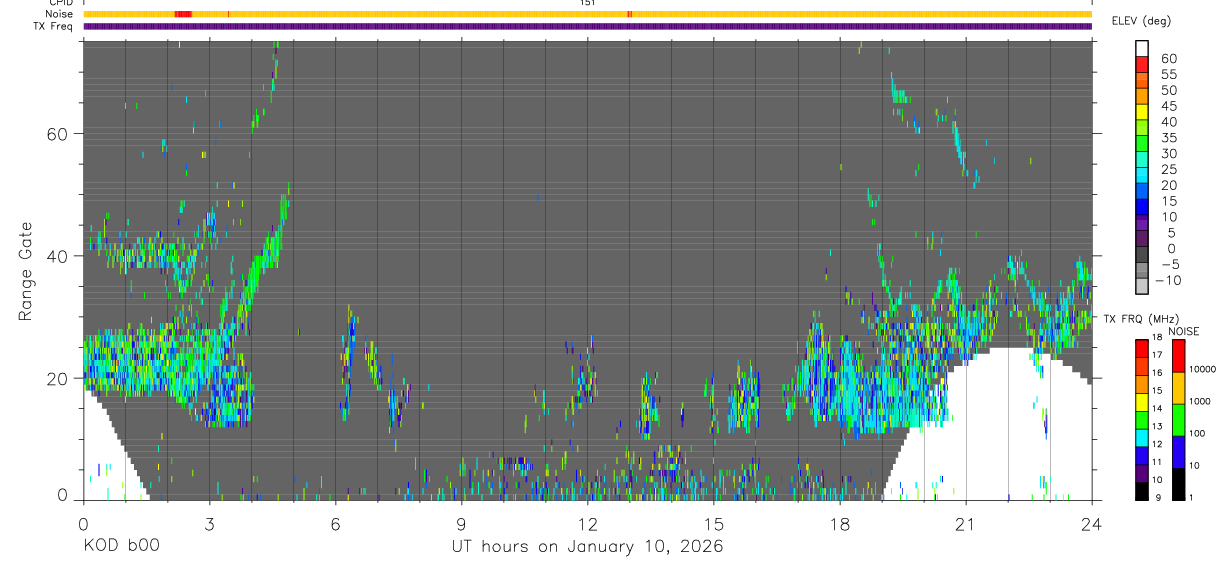Click the ELEV (deg) legend title
1228x567 pixels.
coord(1141,21)
